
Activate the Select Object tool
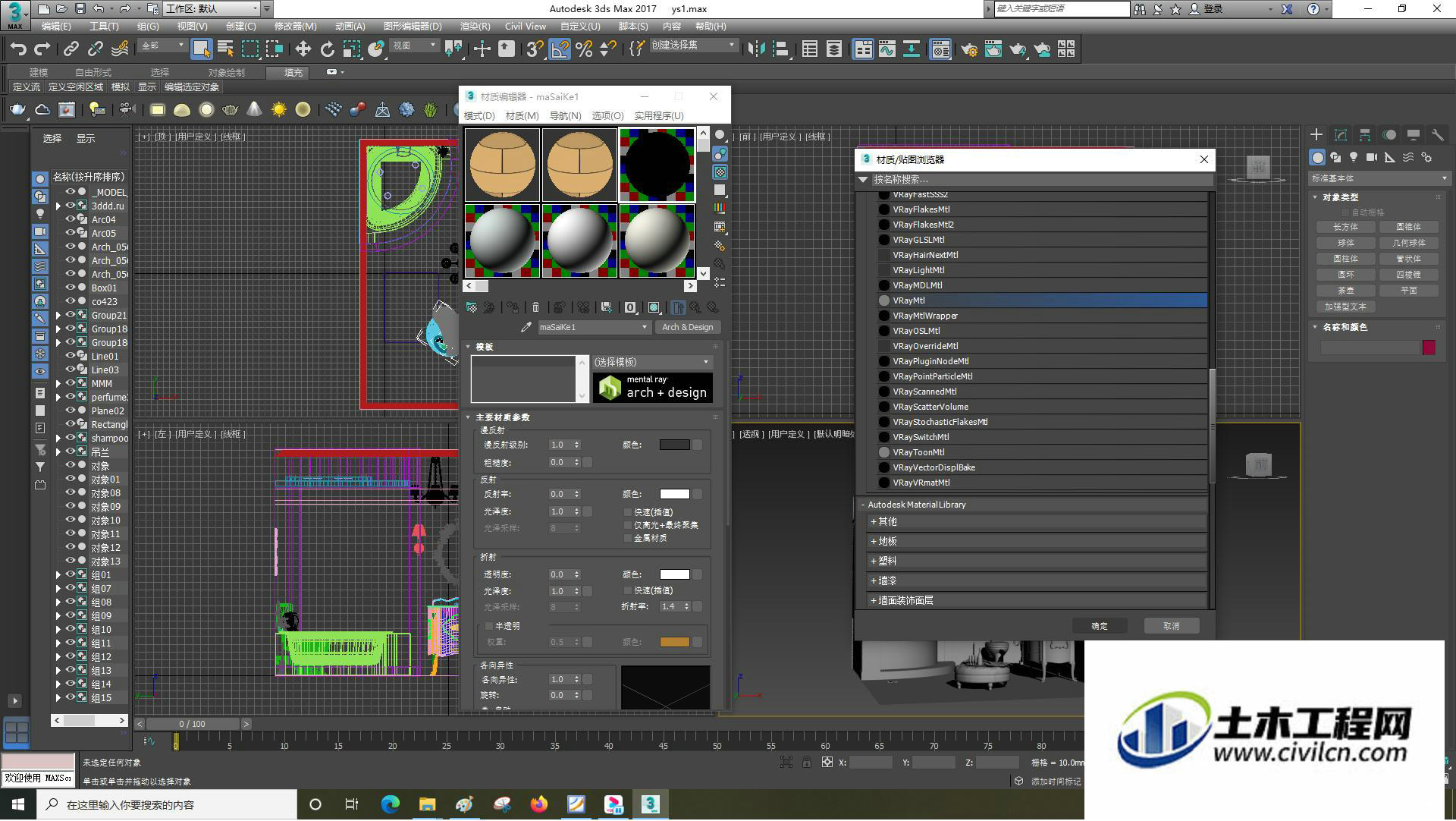[x=201, y=49]
